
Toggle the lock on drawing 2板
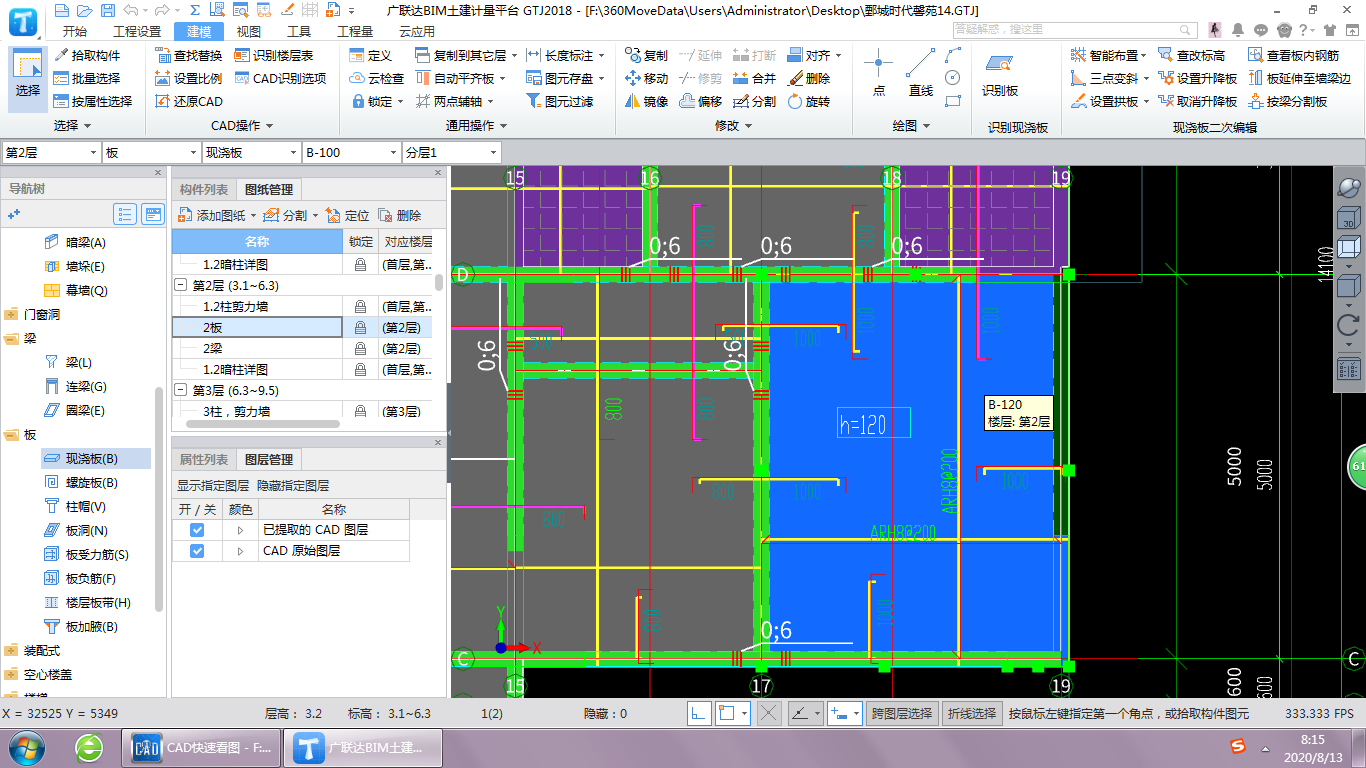point(360,328)
